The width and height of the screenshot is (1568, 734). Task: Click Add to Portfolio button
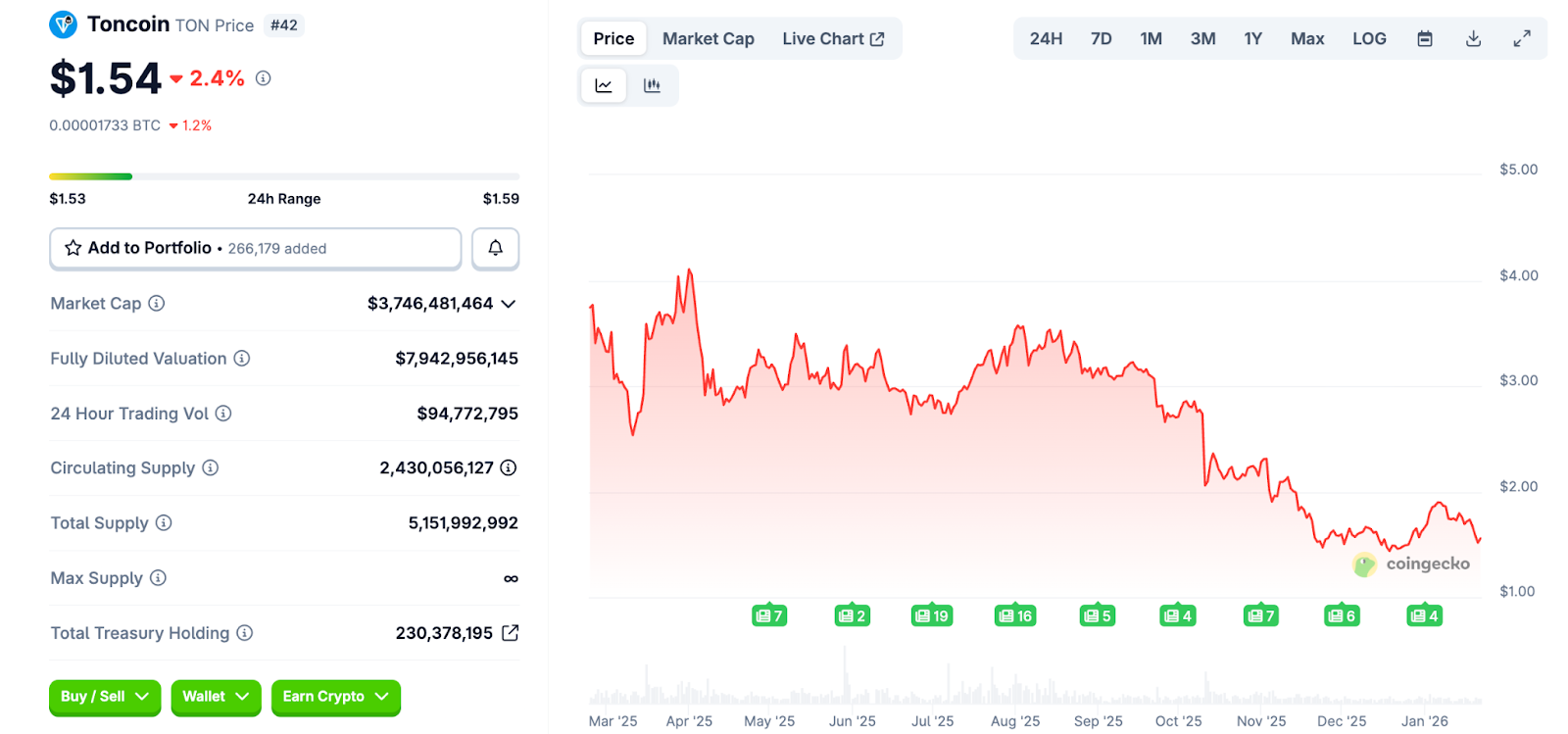tap(255, 248)
